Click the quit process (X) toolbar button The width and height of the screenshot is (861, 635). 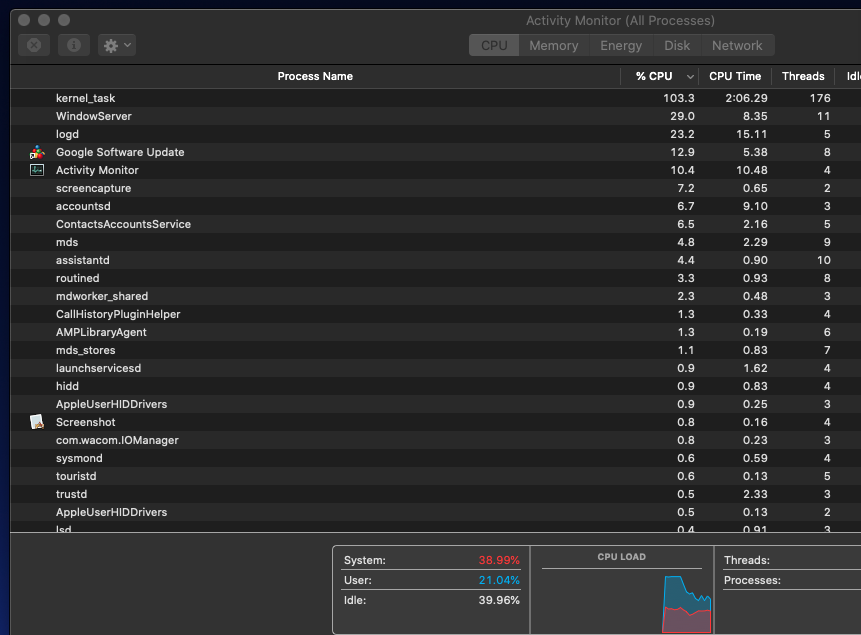click(34, 45)
